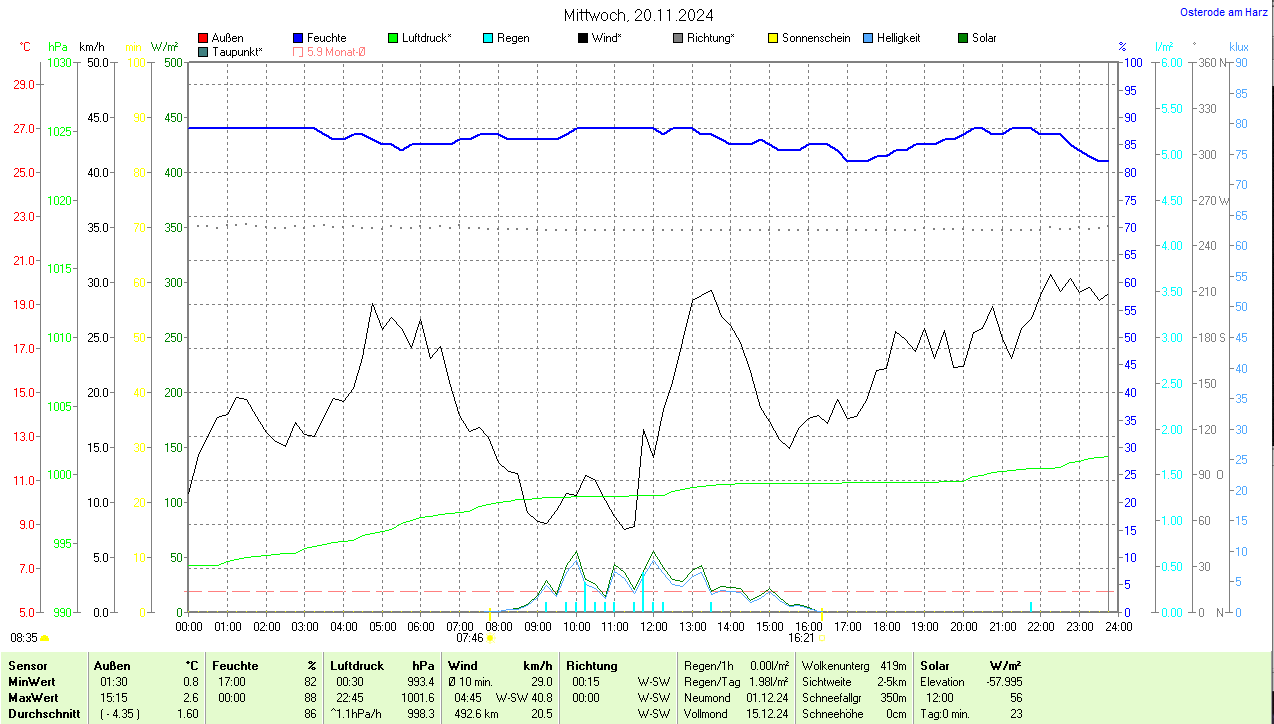Click the cyan Regen legend square

tap(488, 38)
